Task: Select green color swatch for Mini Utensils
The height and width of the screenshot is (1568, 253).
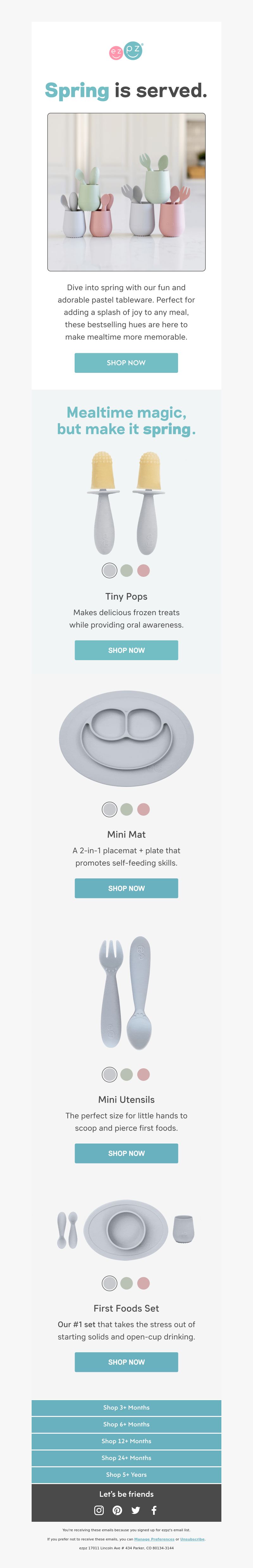Action: point(126,1074)
